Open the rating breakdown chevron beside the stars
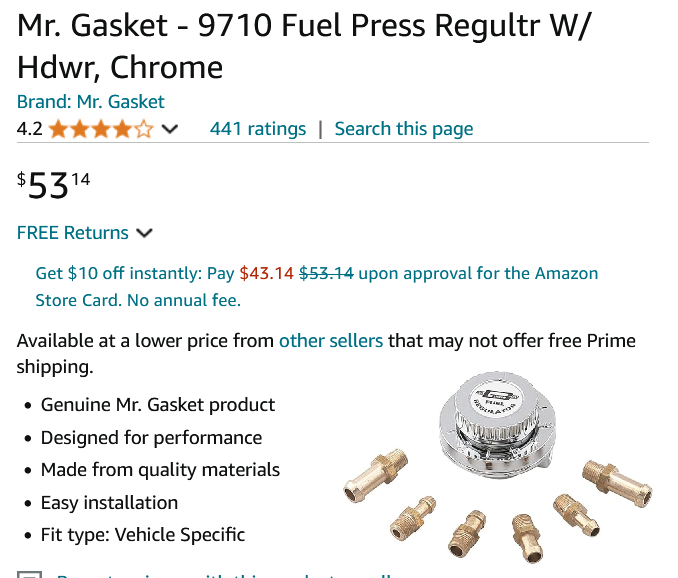This screenshot has height=578, width=678. coord(170,129)
